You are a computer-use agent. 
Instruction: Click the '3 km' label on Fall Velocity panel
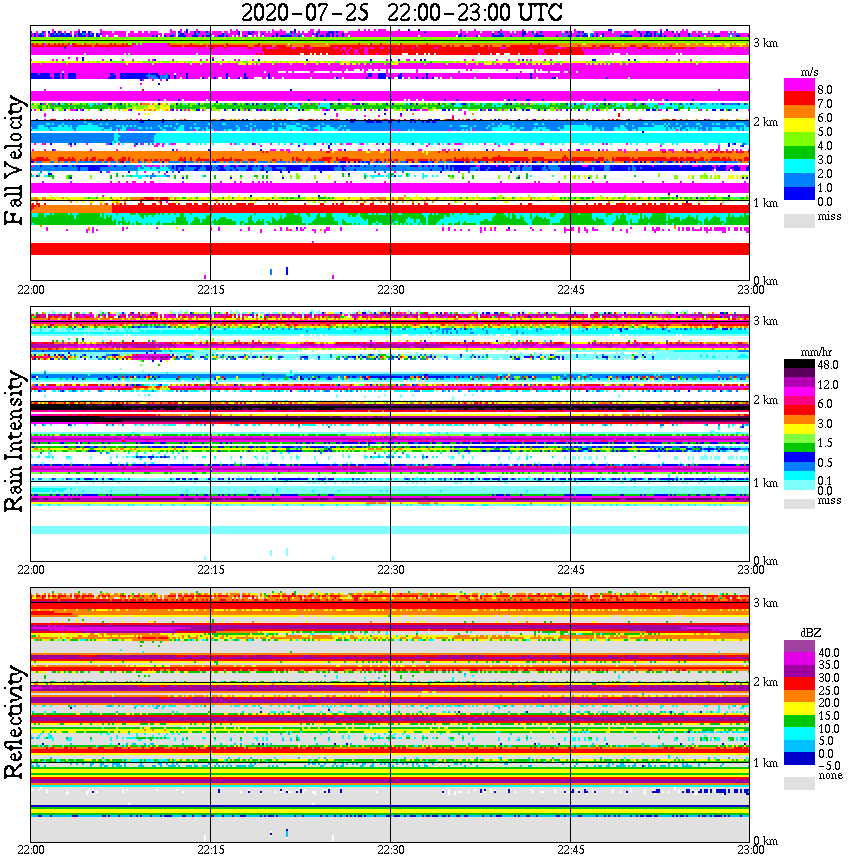pyautogui.click(x=765, y=43)
